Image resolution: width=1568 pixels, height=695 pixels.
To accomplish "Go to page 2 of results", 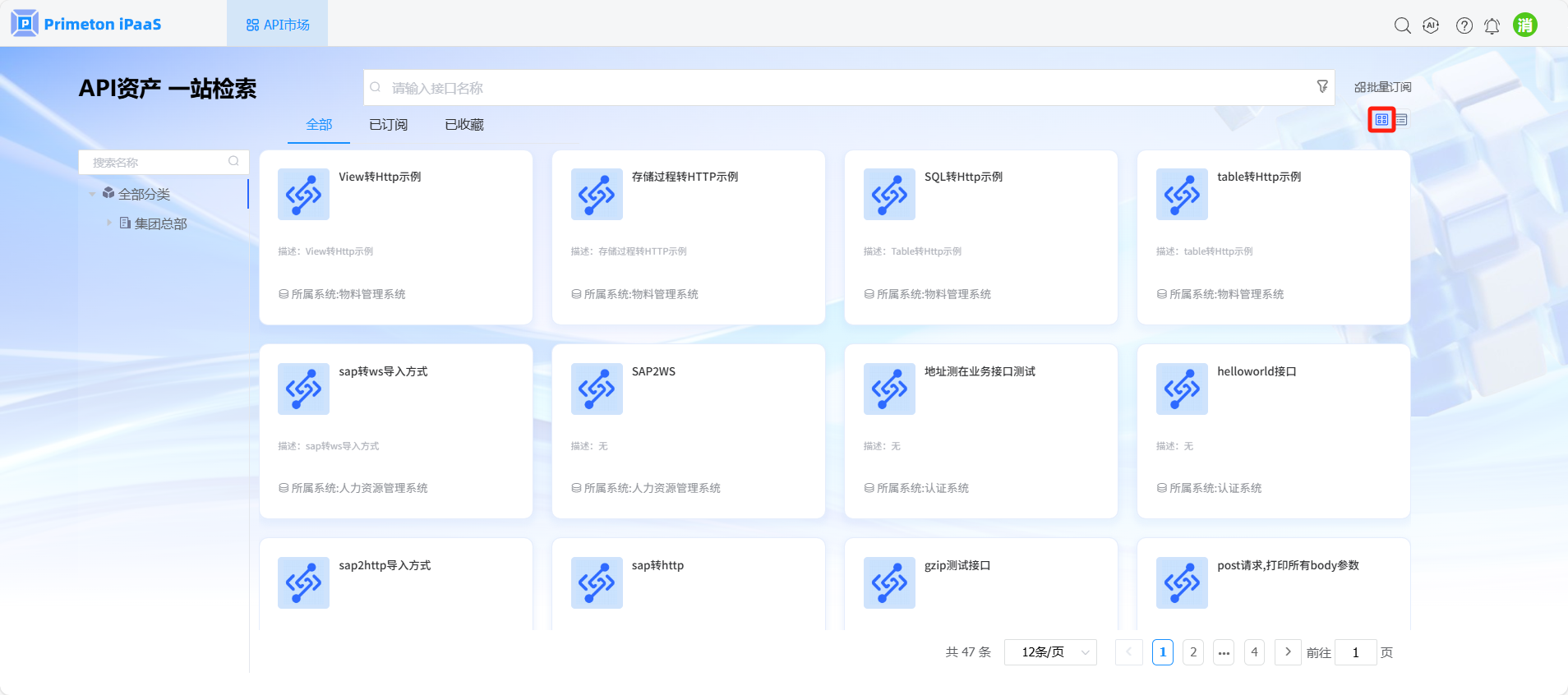I will (1193, 652).
